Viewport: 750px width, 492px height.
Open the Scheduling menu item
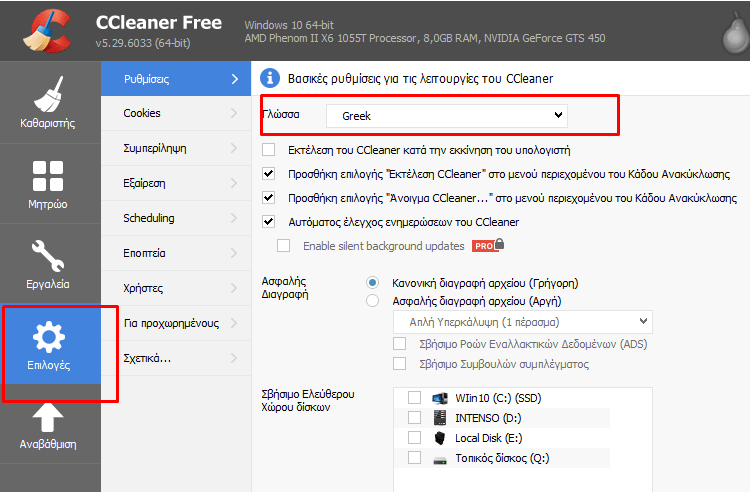176,218
